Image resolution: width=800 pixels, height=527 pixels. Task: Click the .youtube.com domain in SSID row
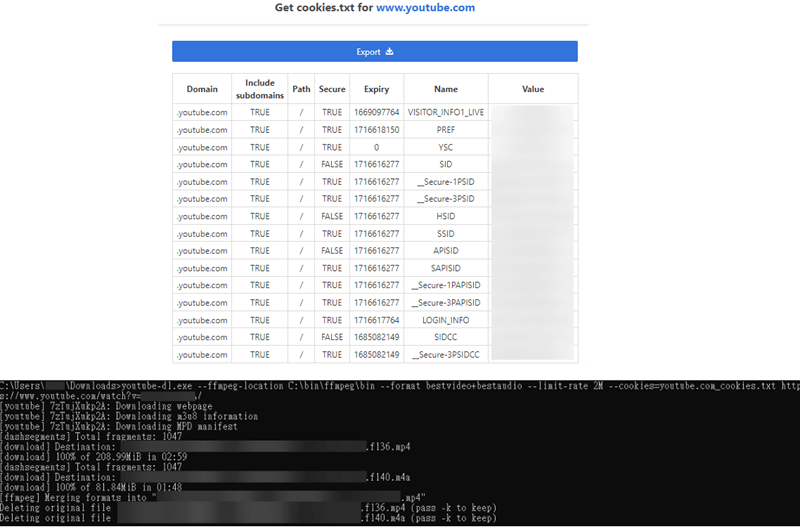202,234
